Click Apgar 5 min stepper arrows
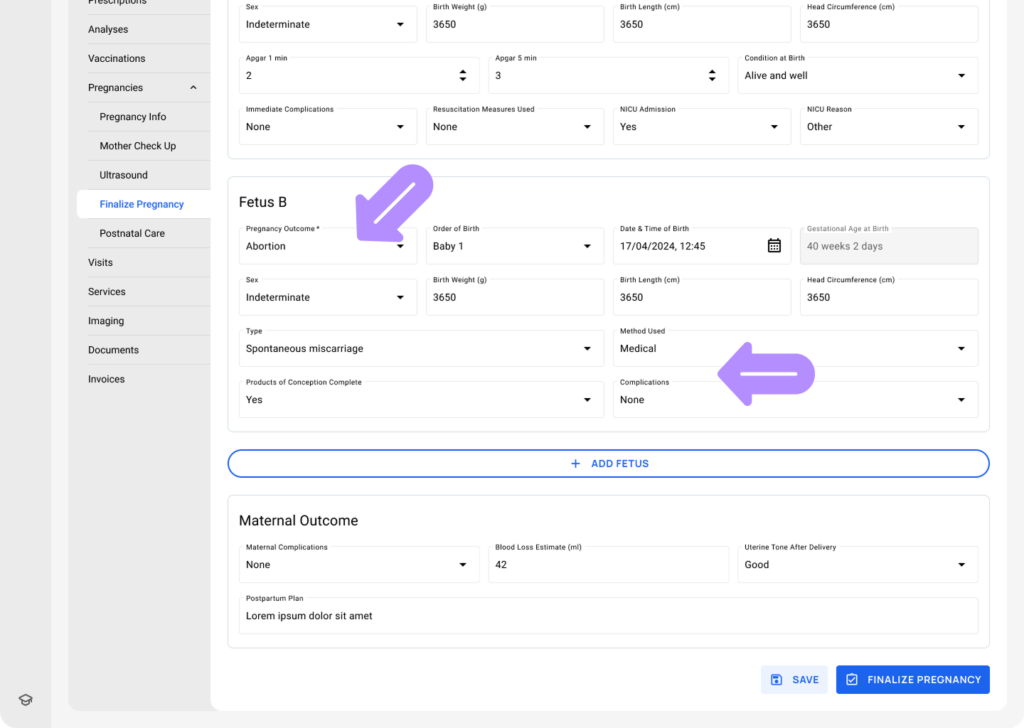This screenshot has width=1024, height=728. tap(712, 75)
